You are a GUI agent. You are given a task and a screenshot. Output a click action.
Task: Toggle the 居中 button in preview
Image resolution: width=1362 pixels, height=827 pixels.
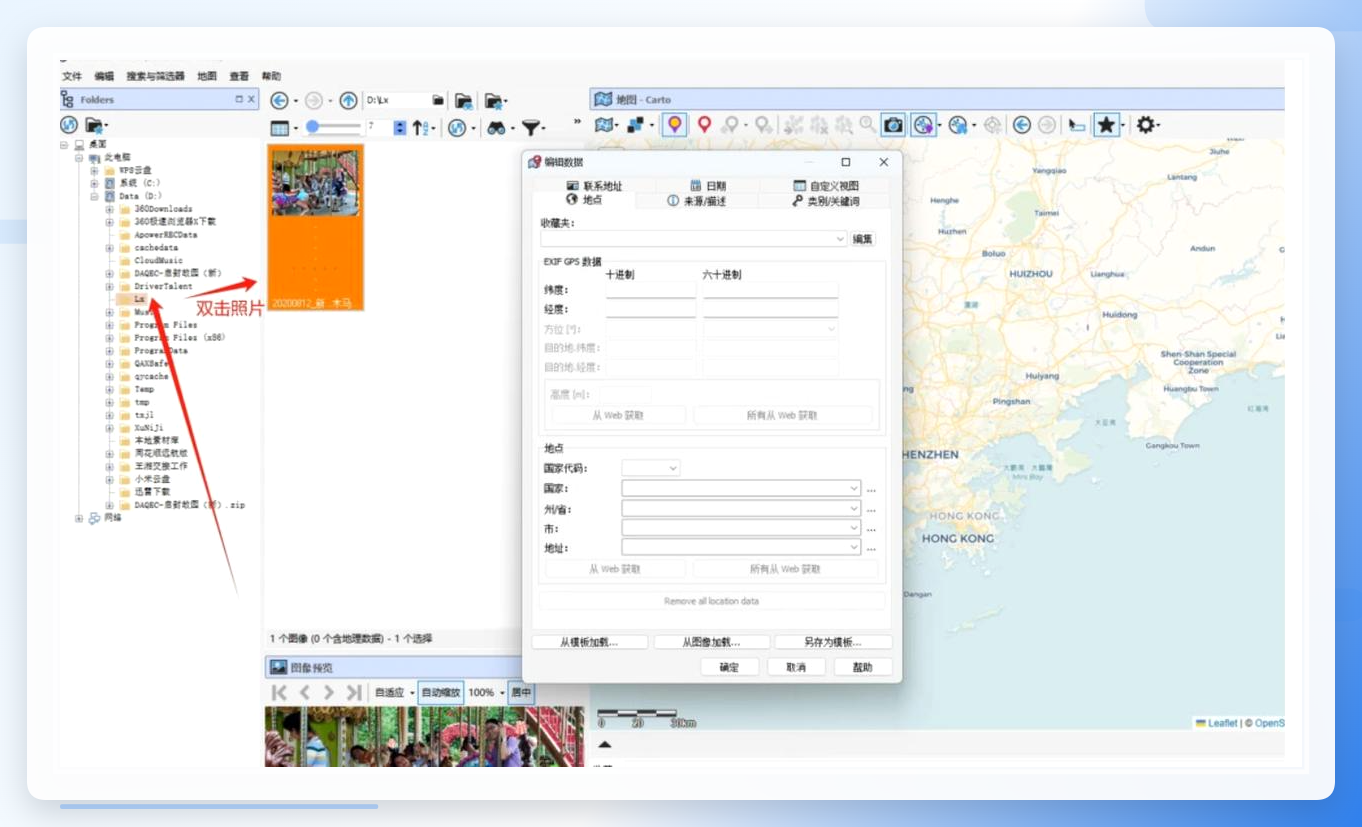[521, 692]
